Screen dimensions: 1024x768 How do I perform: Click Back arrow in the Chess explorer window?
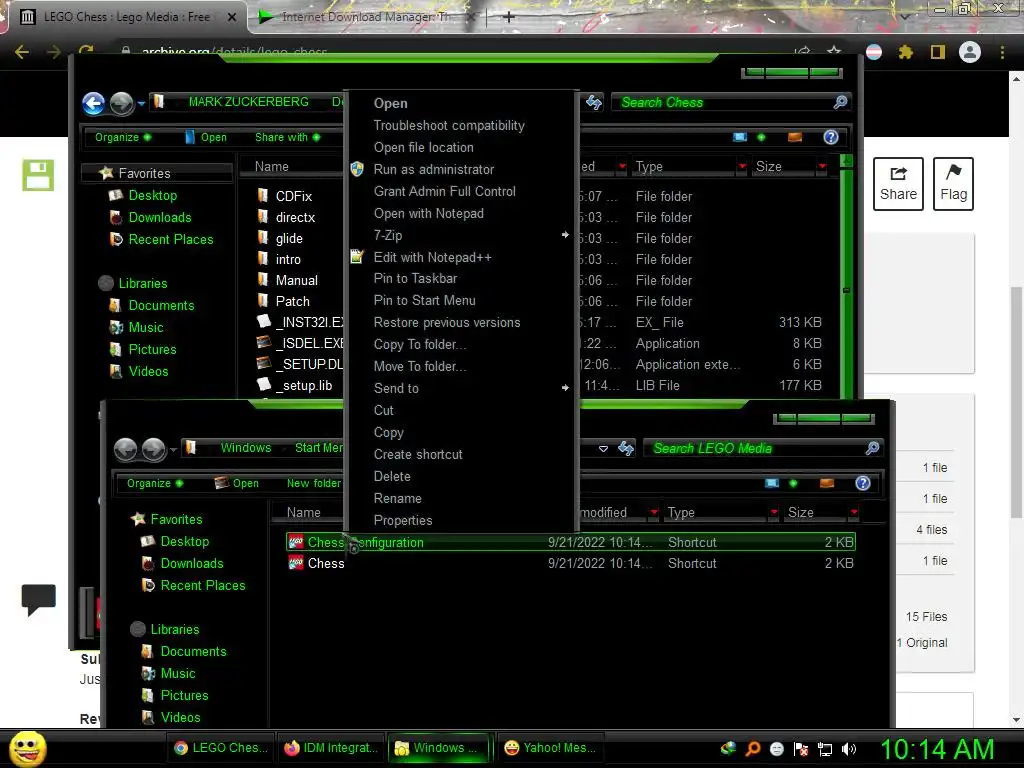click(93, 103)
